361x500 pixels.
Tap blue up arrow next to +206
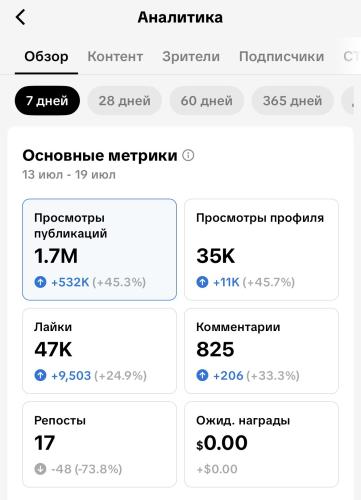[x=202, y=376]
